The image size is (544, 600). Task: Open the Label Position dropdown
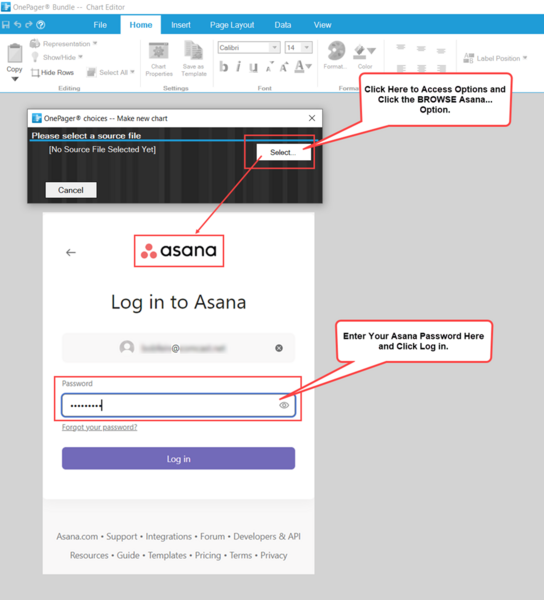click(495, 58)
